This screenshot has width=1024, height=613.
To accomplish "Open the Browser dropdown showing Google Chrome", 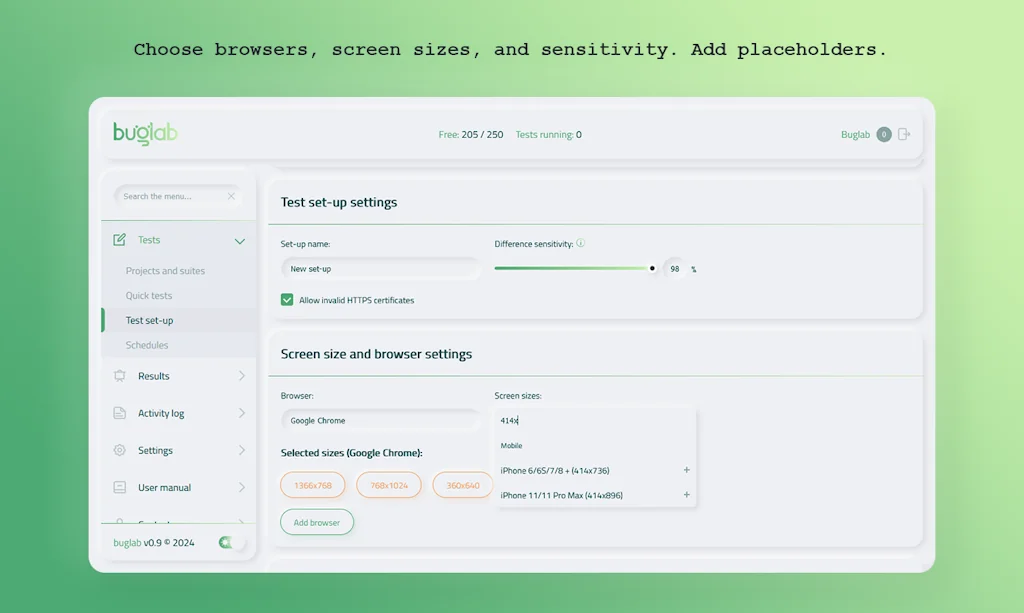I will coord(380,421).
